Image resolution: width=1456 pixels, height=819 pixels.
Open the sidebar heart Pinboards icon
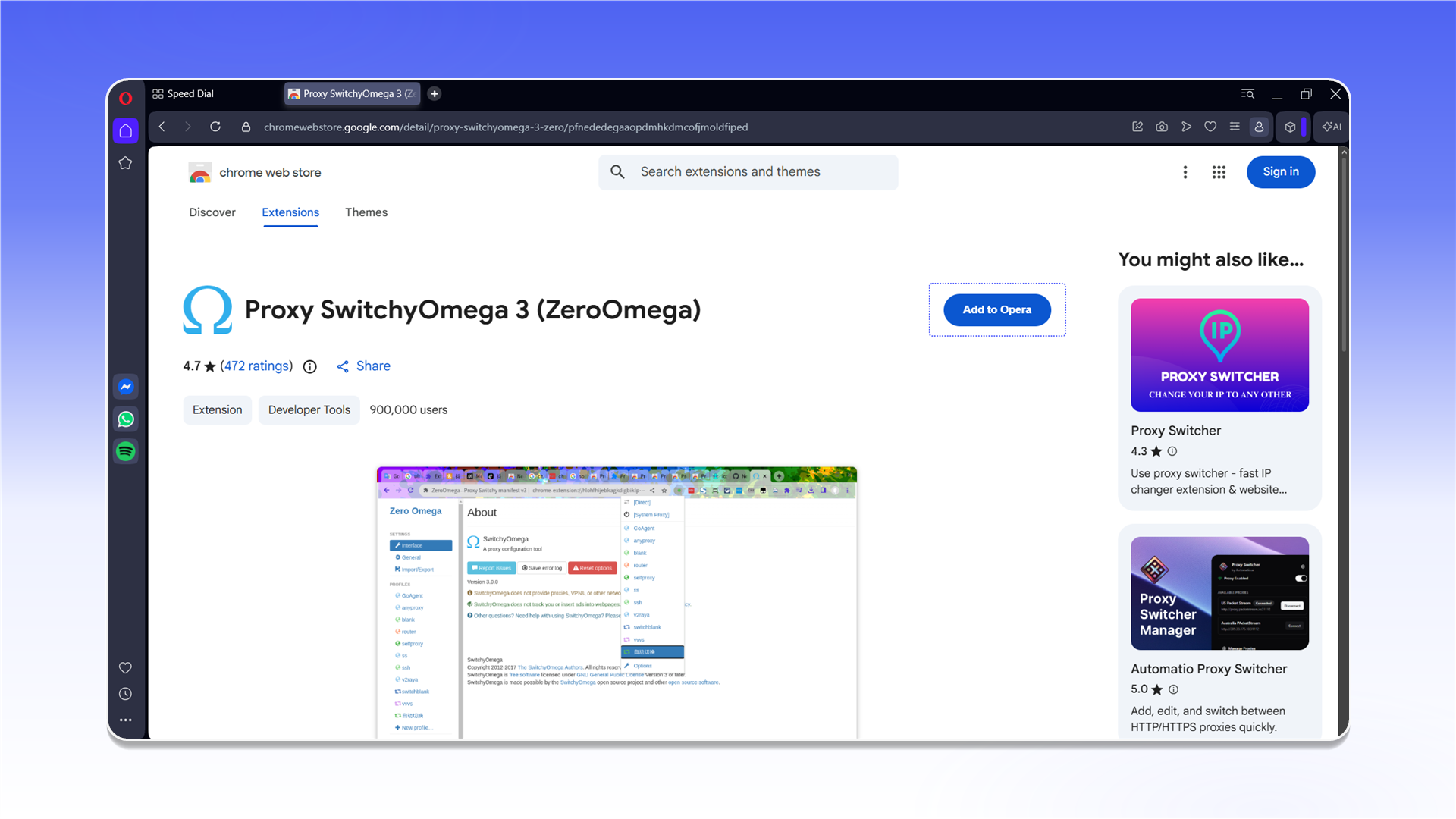[126, 667]
